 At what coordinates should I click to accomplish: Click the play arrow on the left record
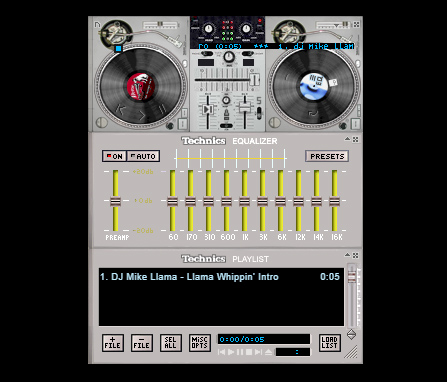(142, 115)
